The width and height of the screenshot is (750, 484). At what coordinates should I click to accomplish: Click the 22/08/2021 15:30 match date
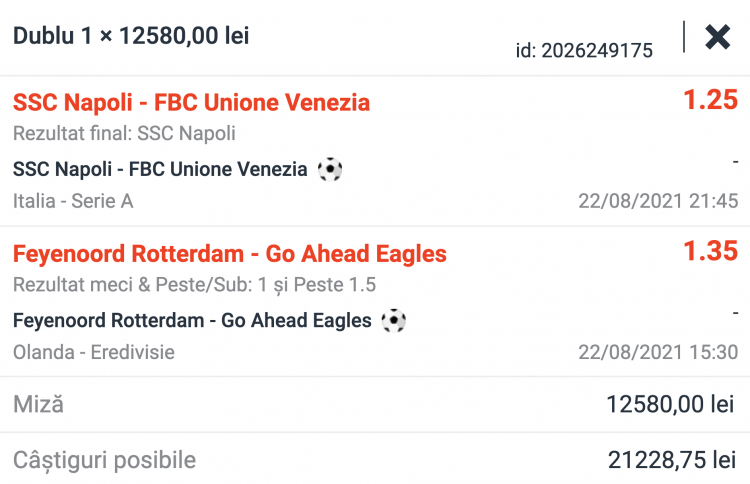(658, 353)
